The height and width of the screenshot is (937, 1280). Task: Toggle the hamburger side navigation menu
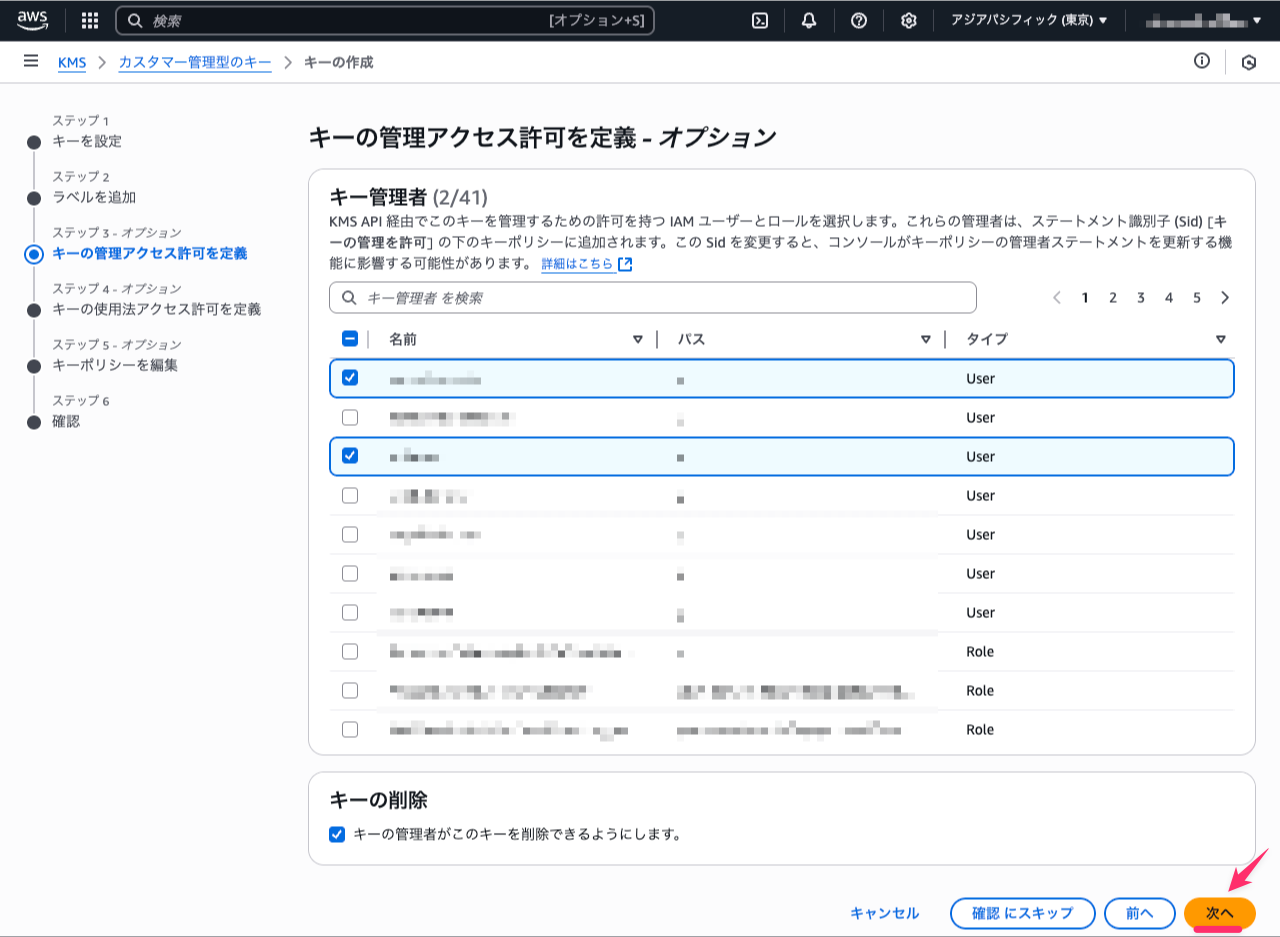[x=31, y=62]
